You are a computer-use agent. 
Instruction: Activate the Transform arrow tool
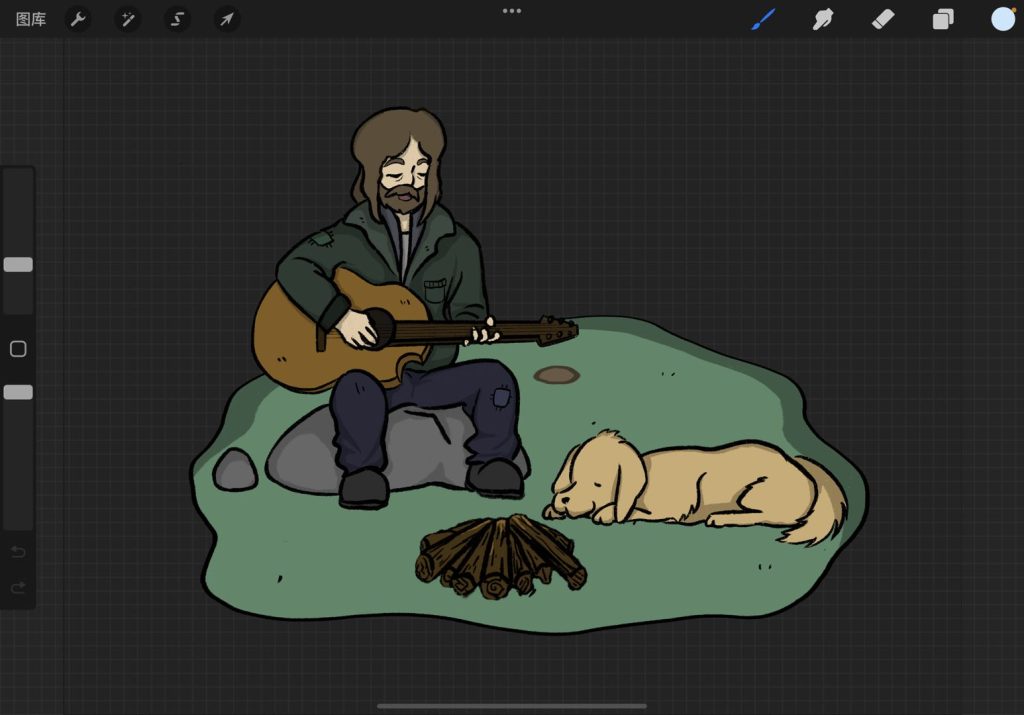[x=227, y=19]
